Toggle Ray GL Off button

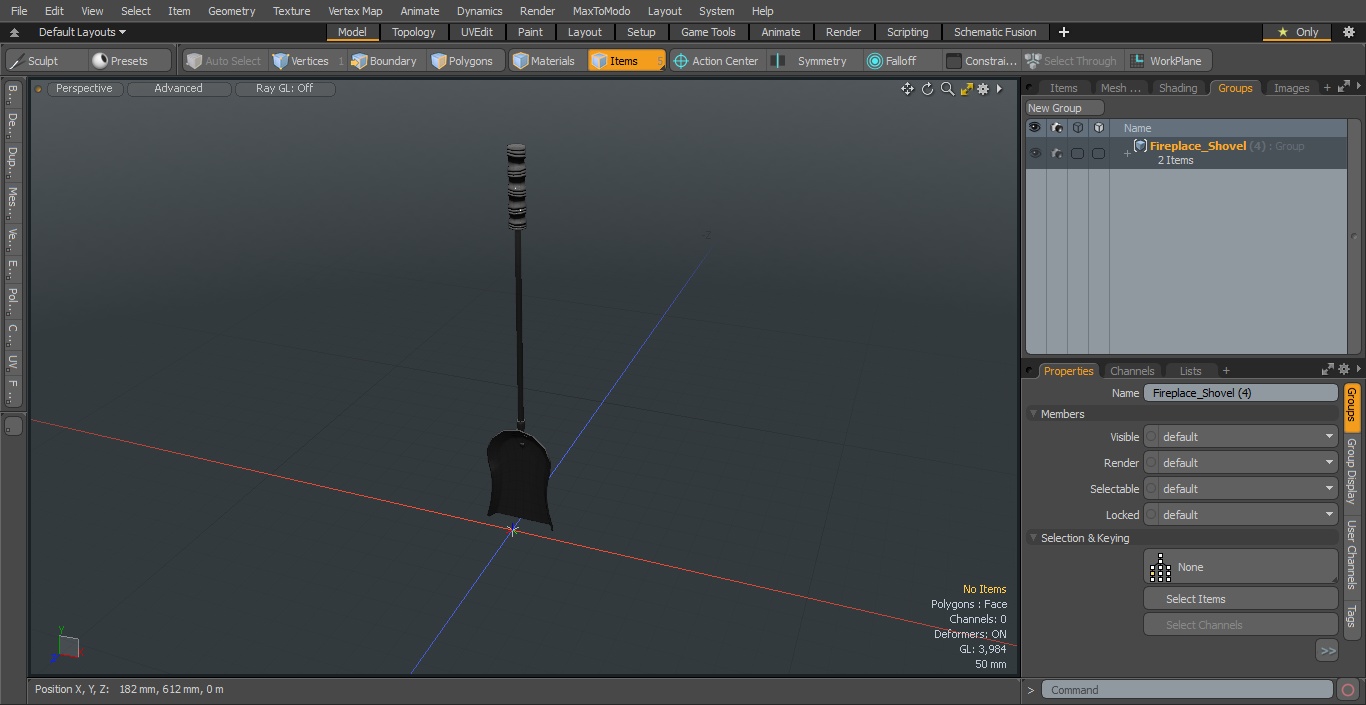click(284, 88)
